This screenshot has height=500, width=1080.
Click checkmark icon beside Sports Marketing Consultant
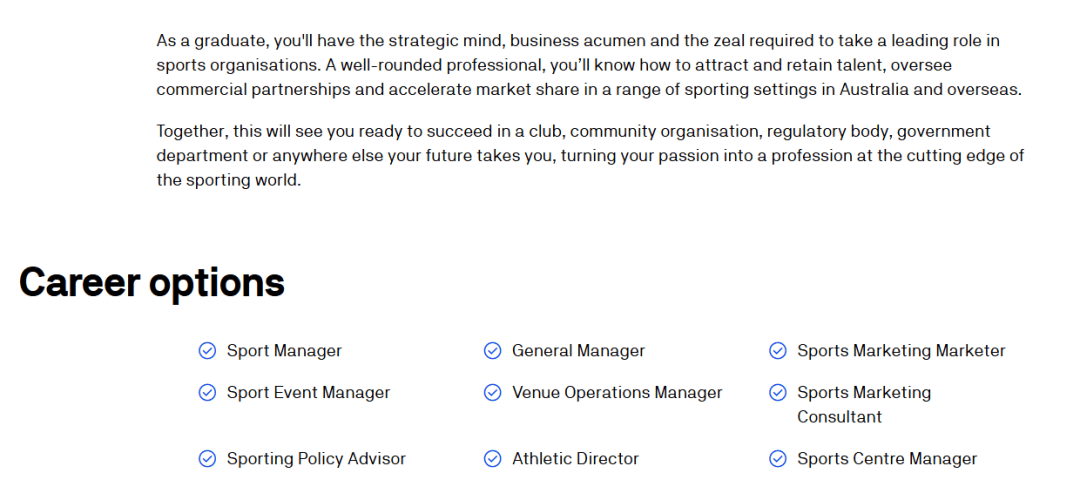777,393
